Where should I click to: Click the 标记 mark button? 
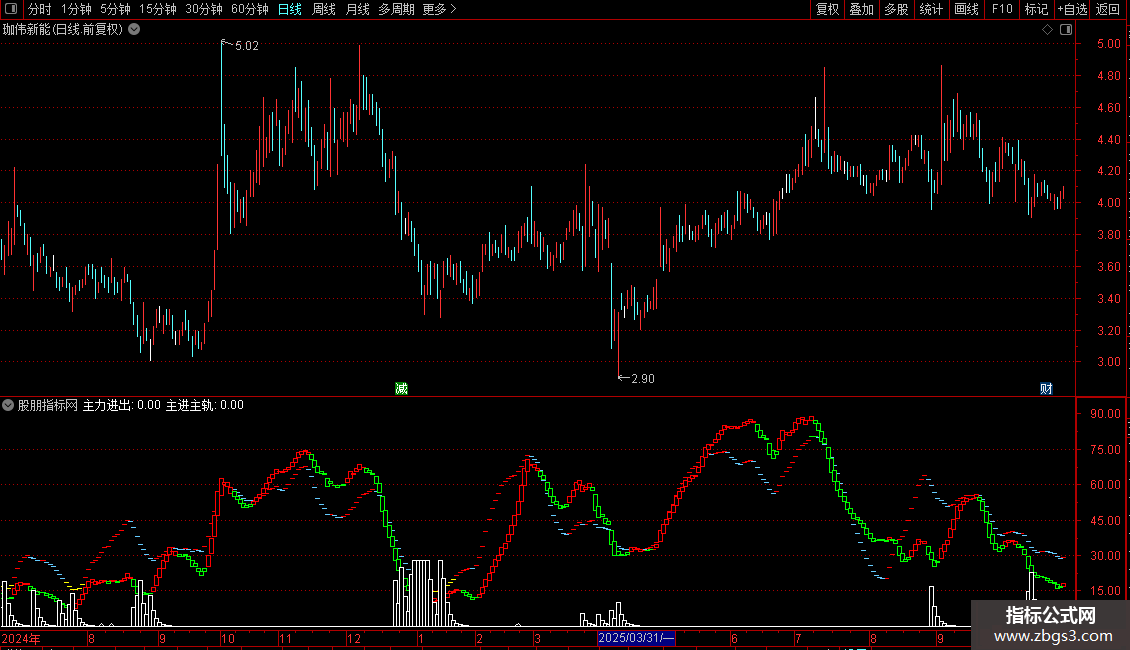(x=1036, y=9)
